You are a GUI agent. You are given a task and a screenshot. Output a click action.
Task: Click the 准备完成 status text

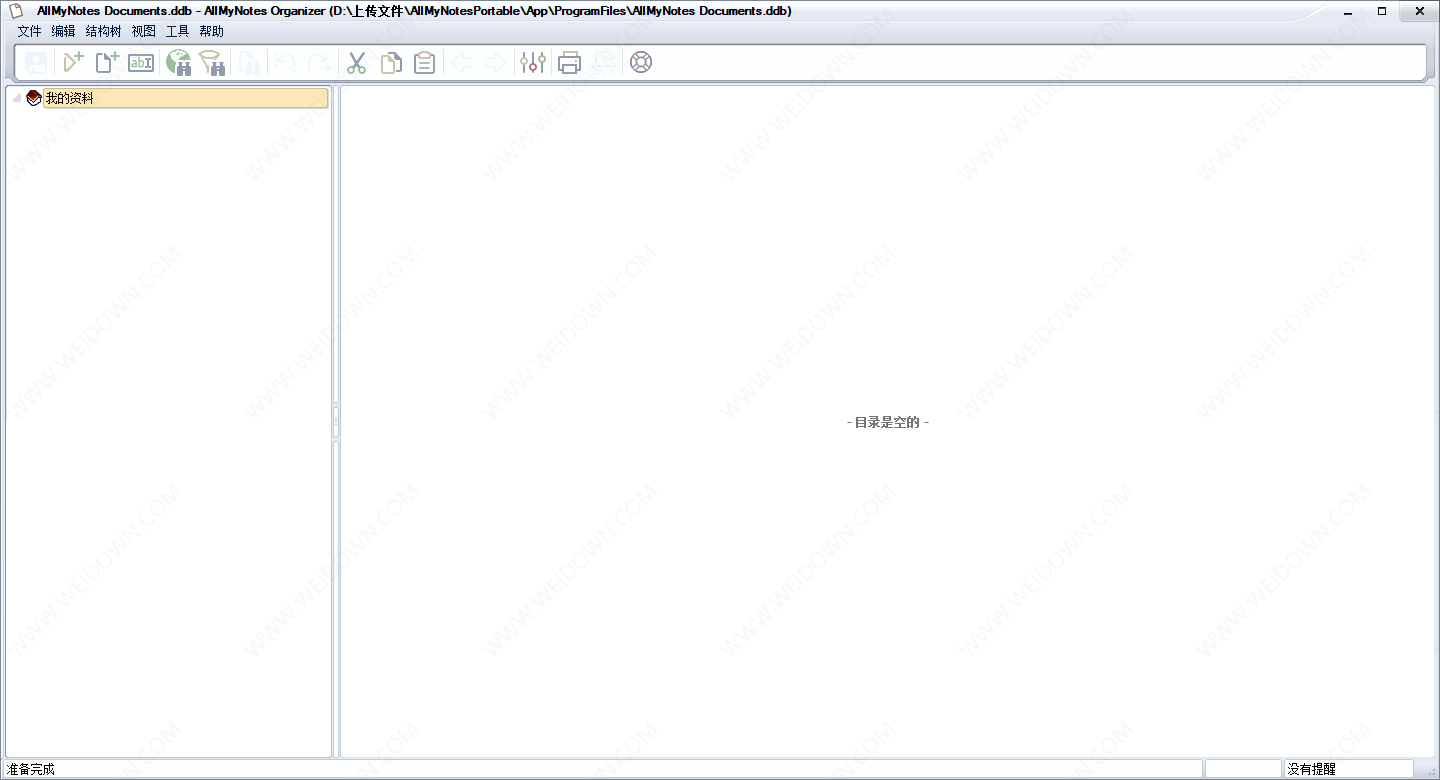tap(31, 769)
